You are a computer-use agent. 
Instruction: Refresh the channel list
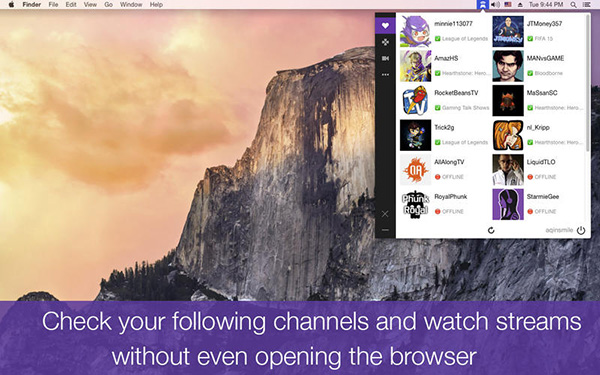[491, 230]
